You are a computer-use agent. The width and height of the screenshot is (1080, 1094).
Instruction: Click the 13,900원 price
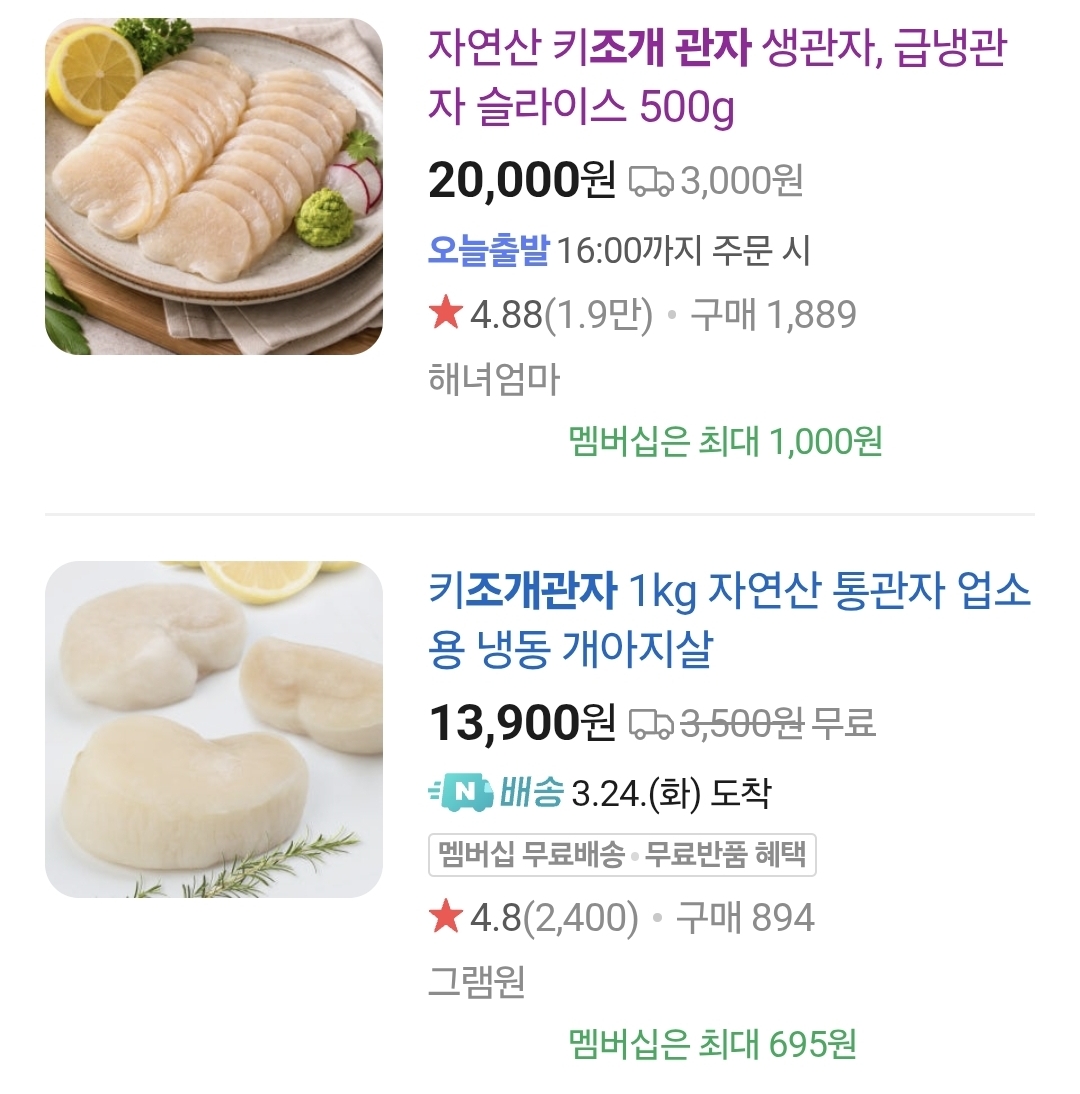pos(521,722)
